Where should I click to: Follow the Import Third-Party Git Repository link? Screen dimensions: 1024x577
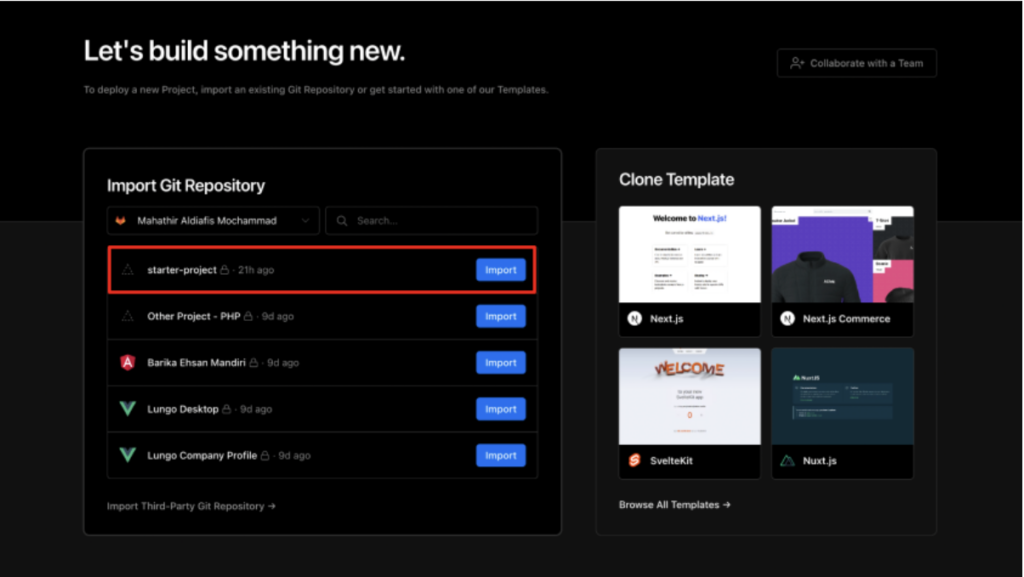pos(189,506)
